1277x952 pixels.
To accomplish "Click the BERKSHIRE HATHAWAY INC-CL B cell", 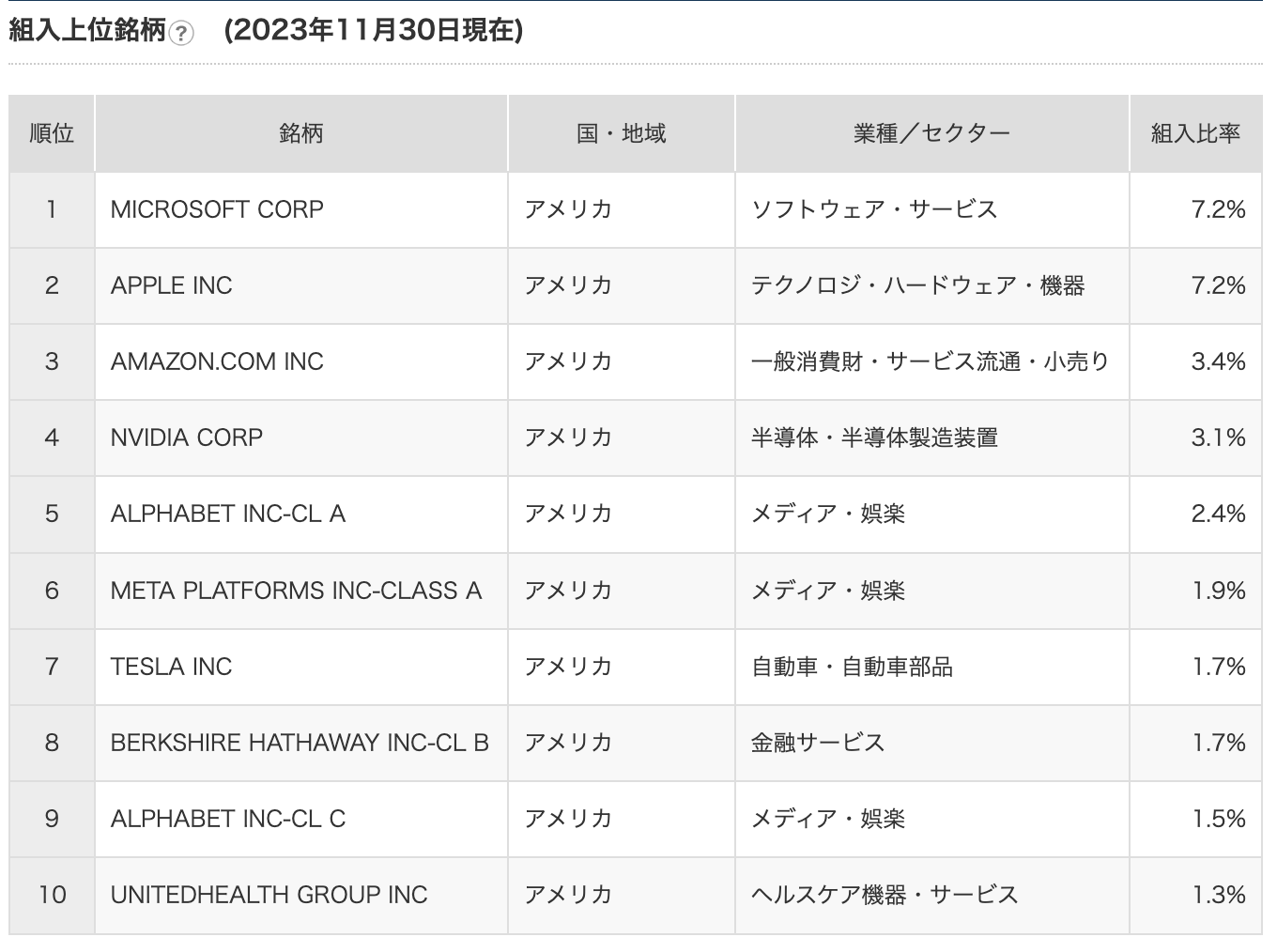I will (x=301, y=743).
